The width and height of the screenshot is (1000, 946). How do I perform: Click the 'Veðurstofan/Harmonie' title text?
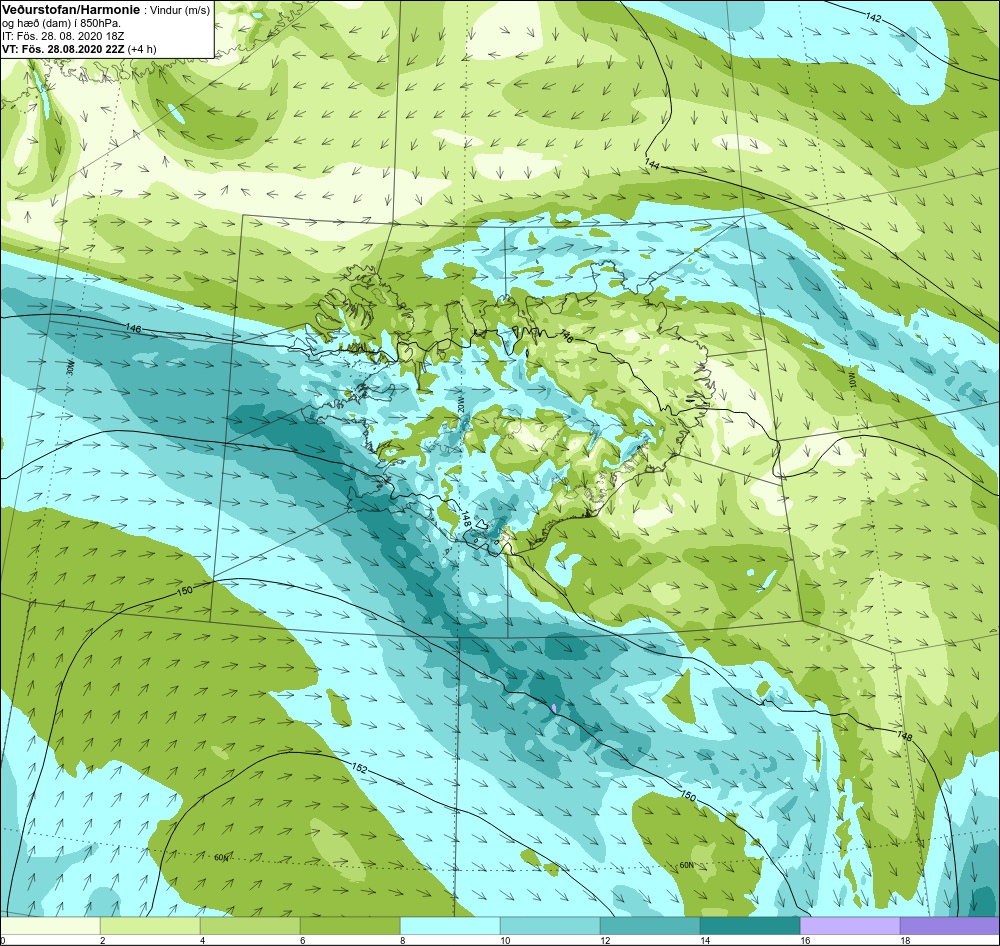pos(71,11)
